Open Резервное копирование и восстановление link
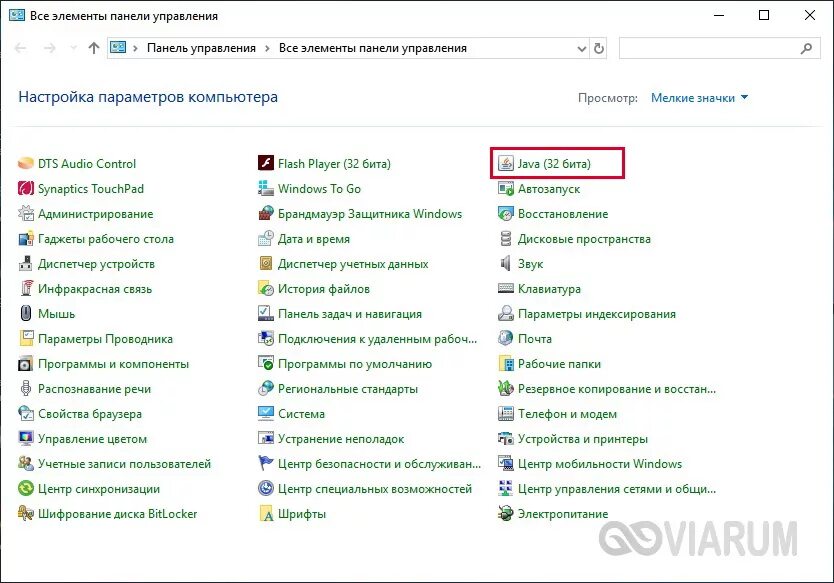834x583 pixels. pos(617,389)
